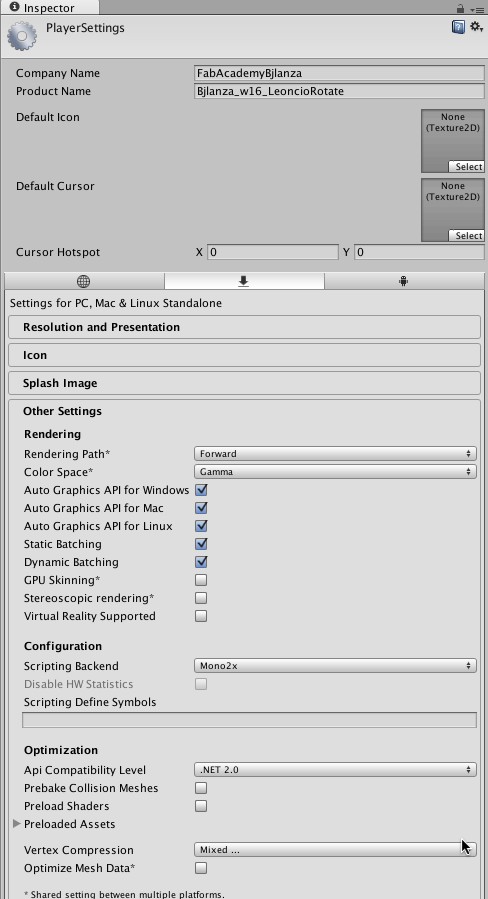The height and width of the screenshot is (899, 488).
Task: Enable GPU Skinning checkbox
Action: tap(201, 580)
